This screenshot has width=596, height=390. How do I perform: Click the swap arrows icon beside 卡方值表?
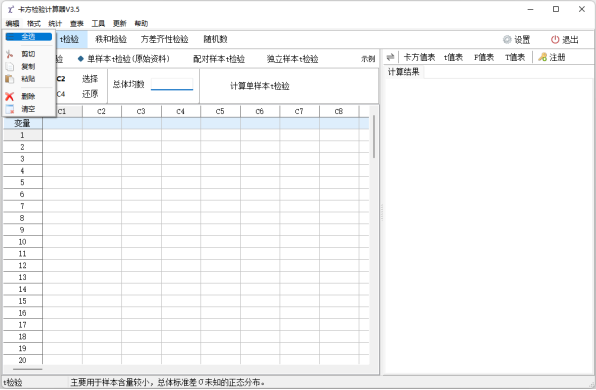click(390, 57)
